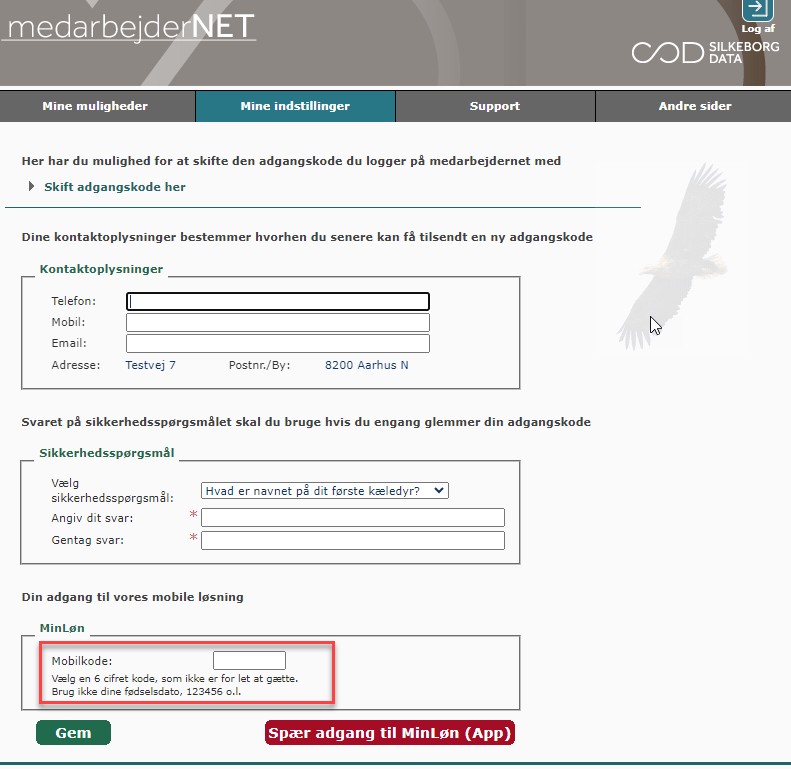Image resolution: width=791 pixels, height=769 pixels.
Task: Click the Angiv dit svar field
Action: tap(352, 518)
